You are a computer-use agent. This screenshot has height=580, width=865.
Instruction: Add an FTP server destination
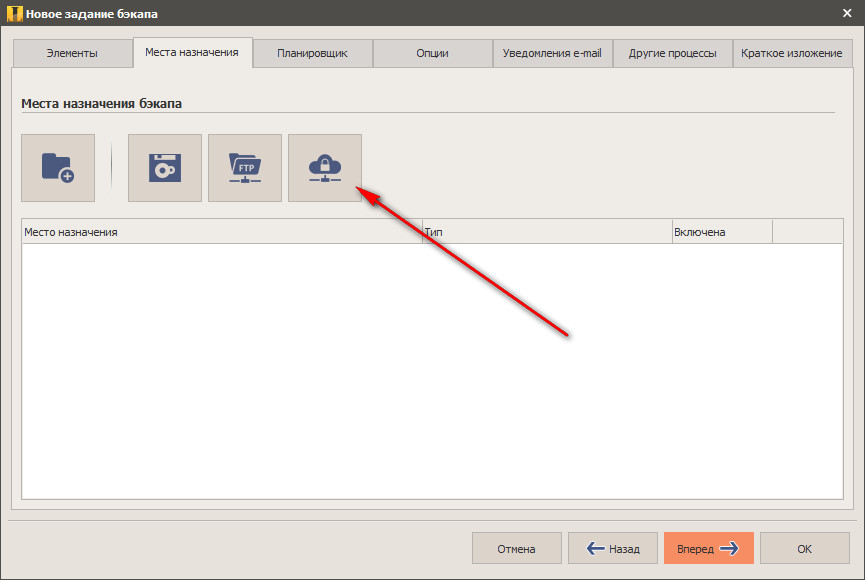(x=245, y=168)
